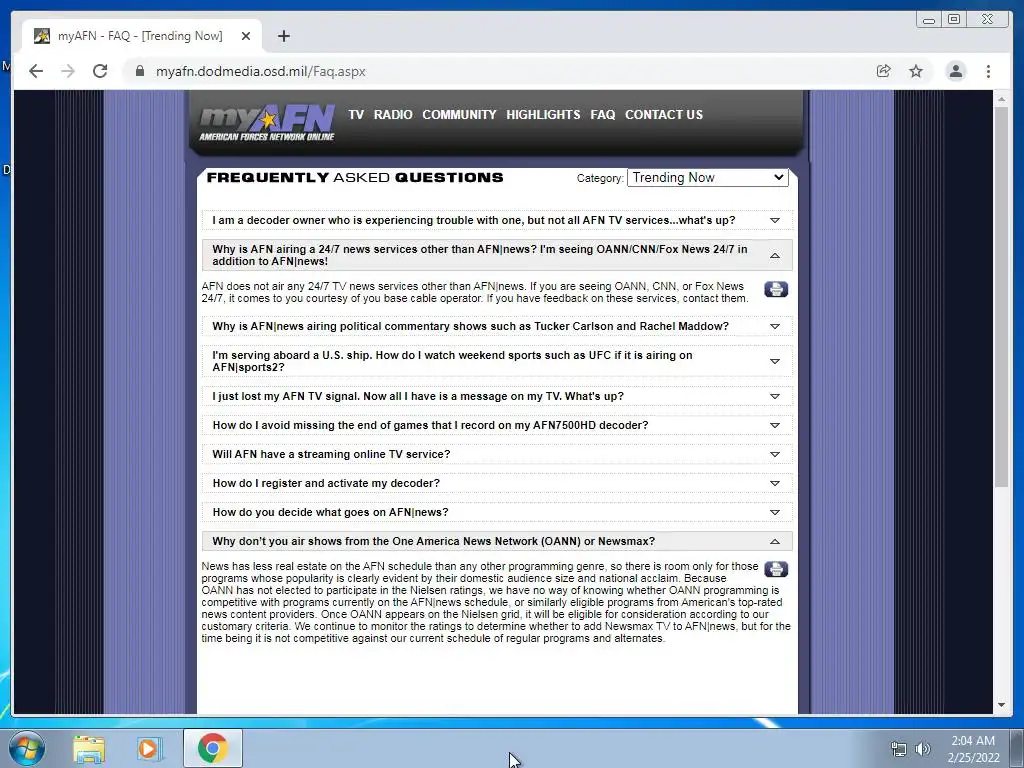Expand the lost AFN TV signal question

click(x=497, y=396)
